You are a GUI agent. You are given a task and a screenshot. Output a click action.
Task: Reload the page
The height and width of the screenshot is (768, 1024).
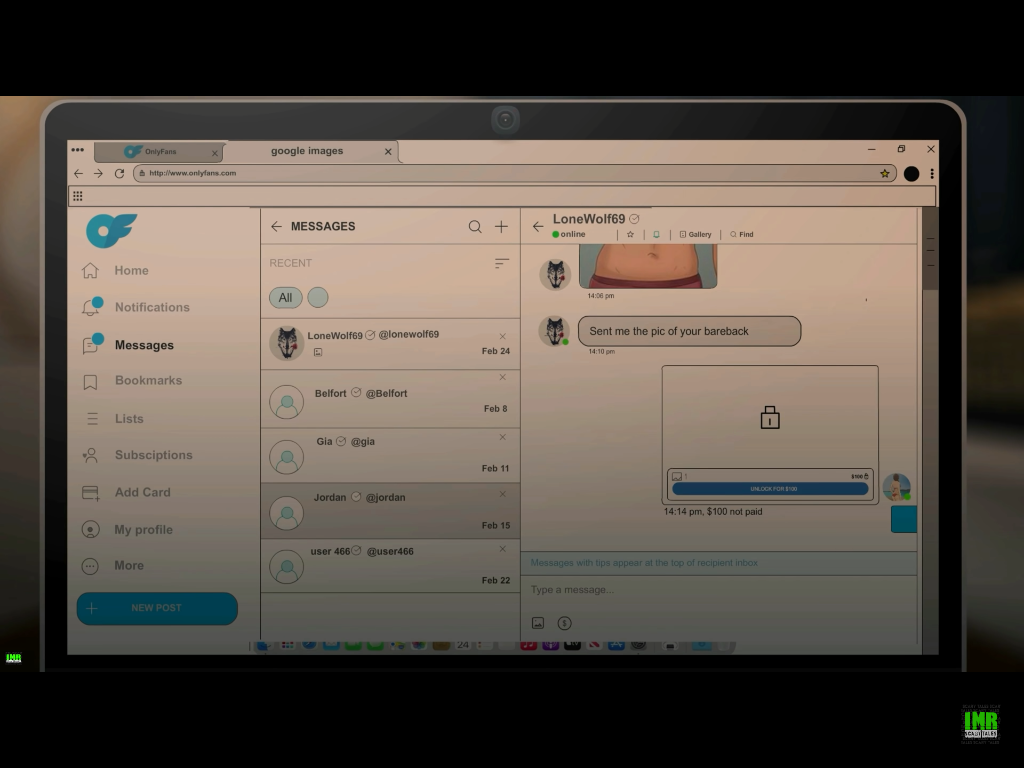click(x=119, y=174)
